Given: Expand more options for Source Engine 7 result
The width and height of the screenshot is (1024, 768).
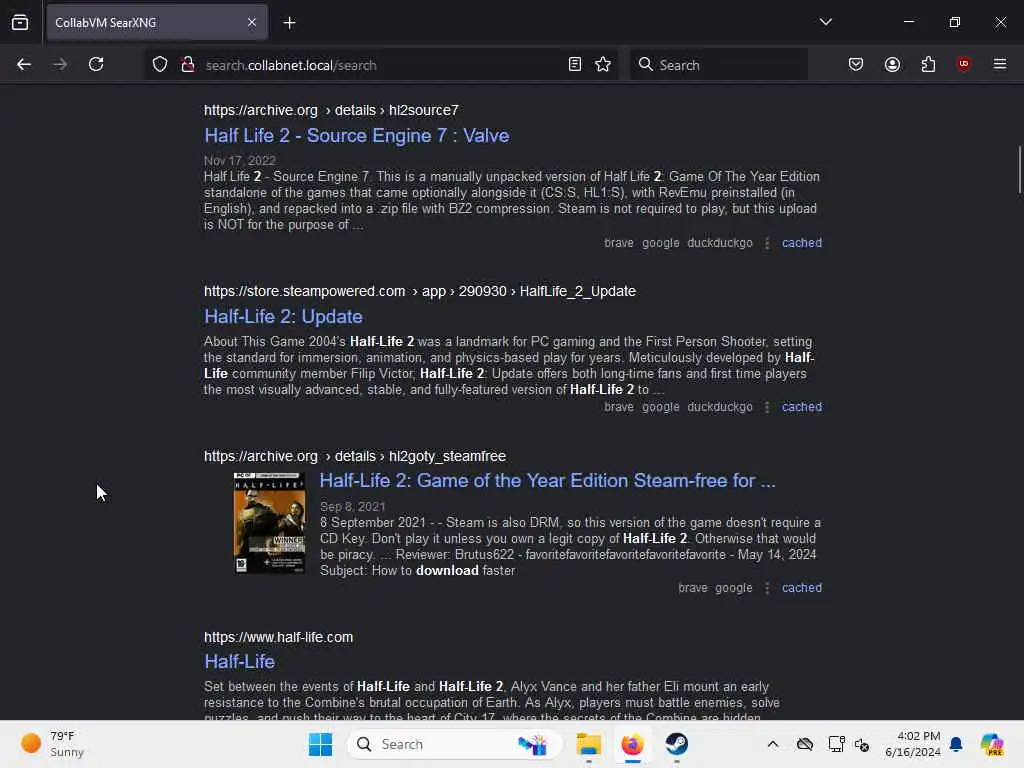Looking at the screenshot, I should click(x=767, y=243).
